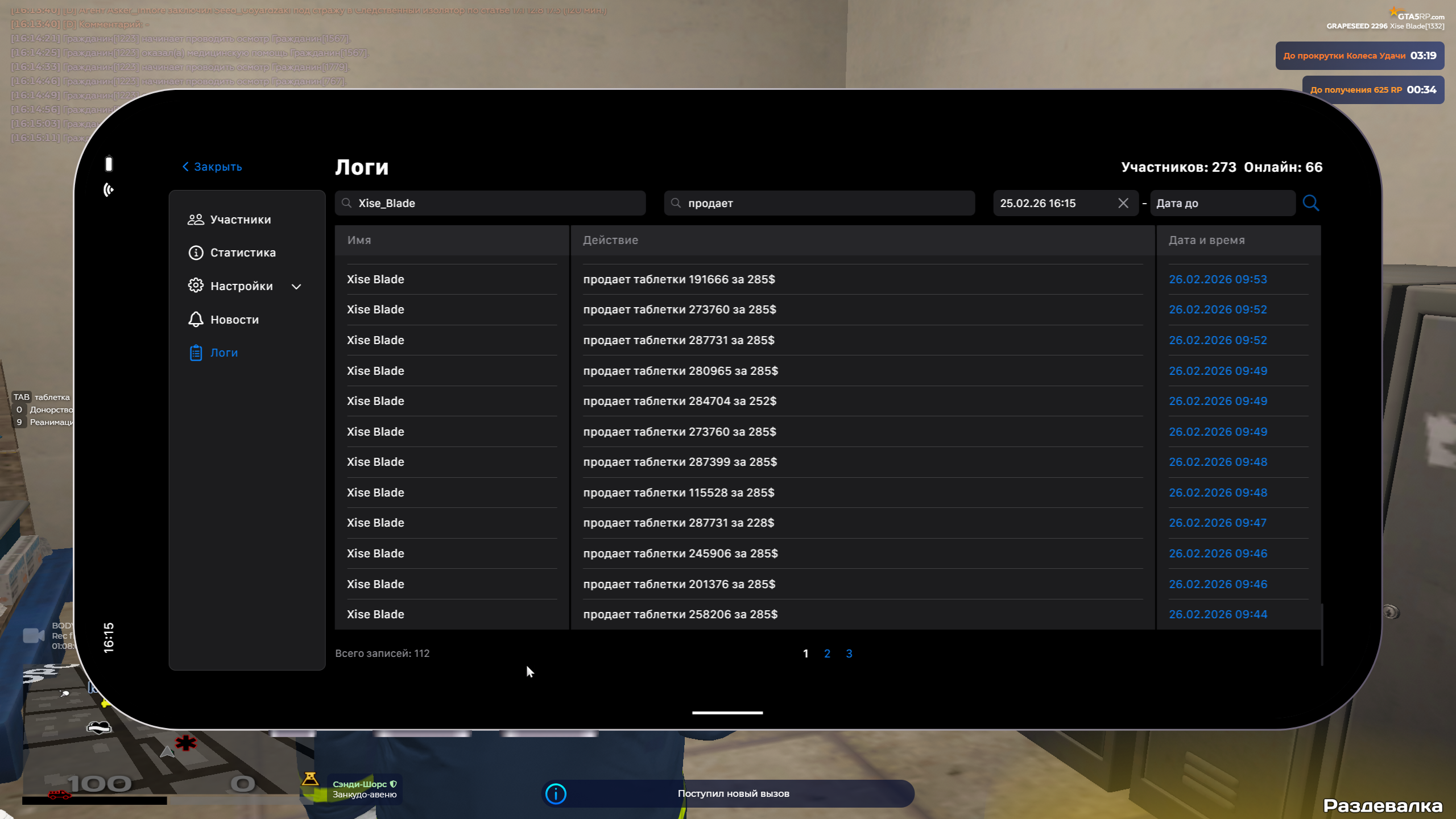Go to page 2 of logs
Screen dimensions: 1456x819
827,653
